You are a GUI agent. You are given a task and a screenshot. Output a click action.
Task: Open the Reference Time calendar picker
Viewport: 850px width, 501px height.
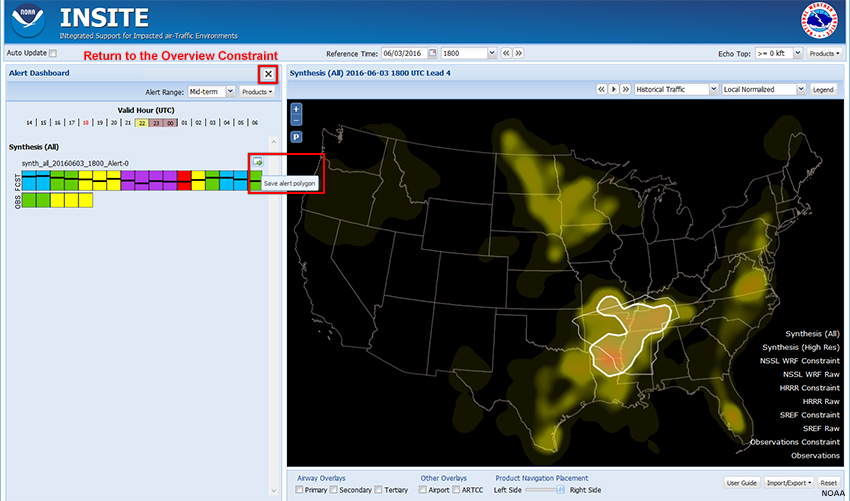tap(433, 53)
